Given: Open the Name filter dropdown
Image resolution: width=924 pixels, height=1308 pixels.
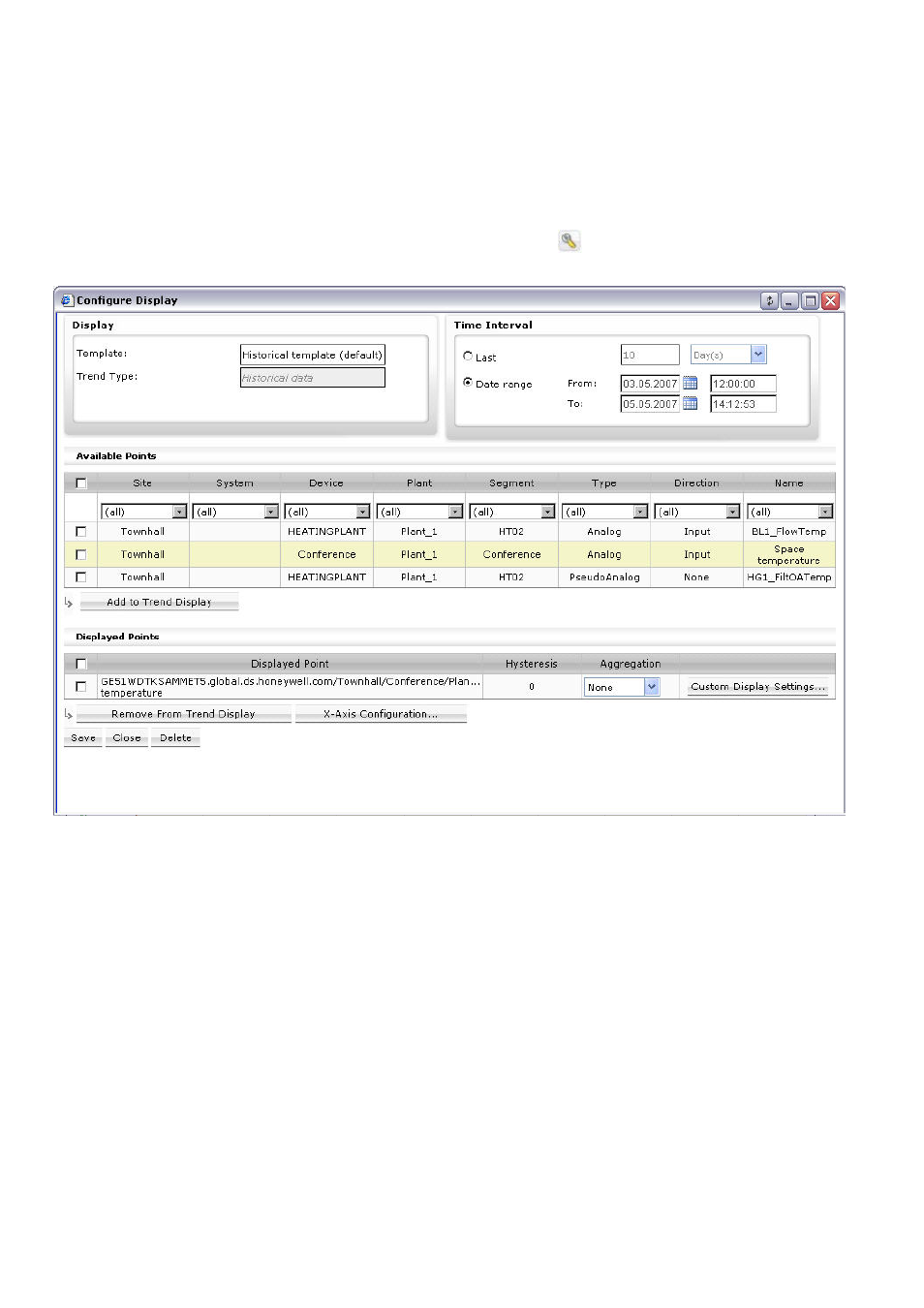Looking at the screenshot, I should tap(790, 512).
